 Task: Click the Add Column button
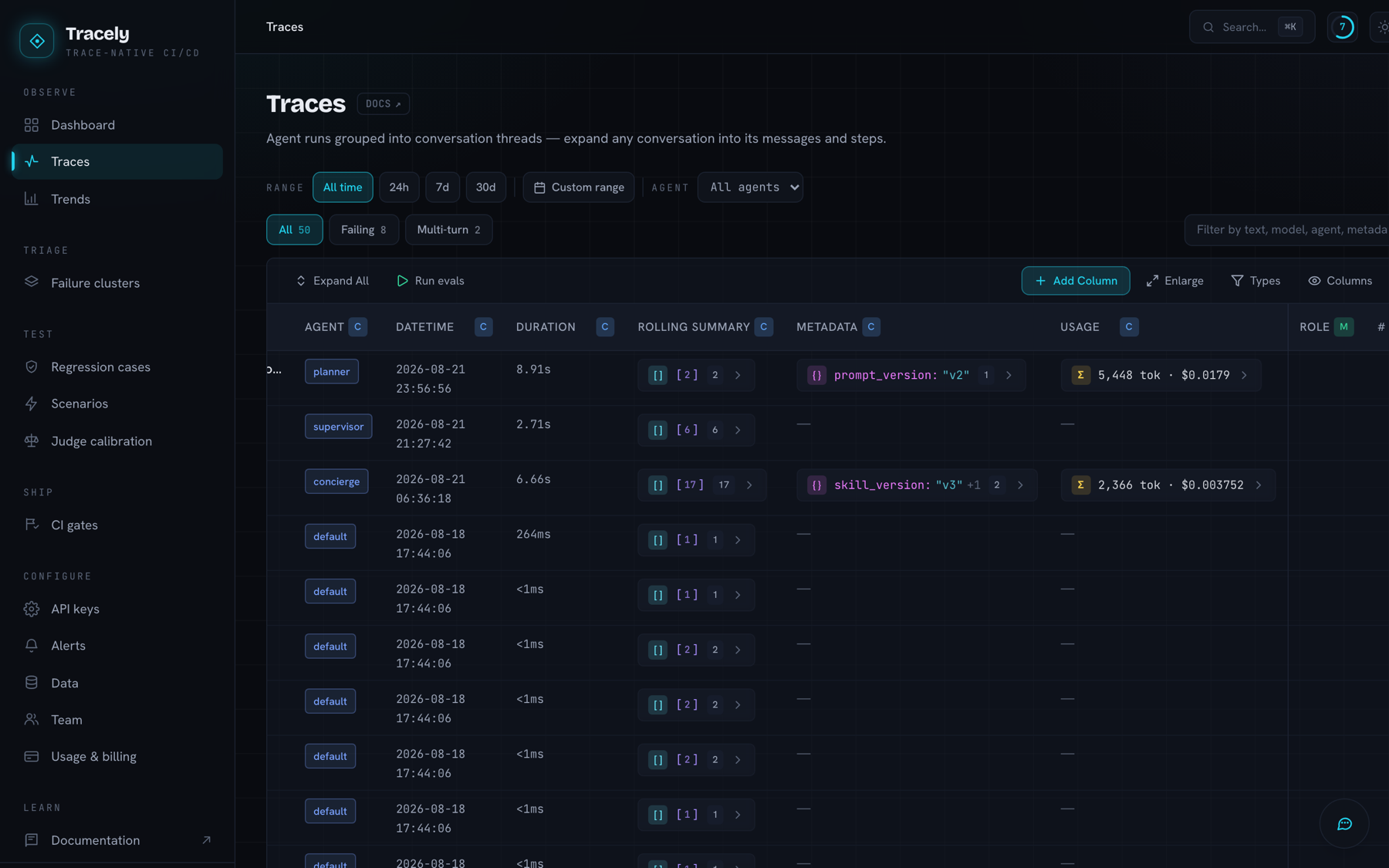(1076, 281)
